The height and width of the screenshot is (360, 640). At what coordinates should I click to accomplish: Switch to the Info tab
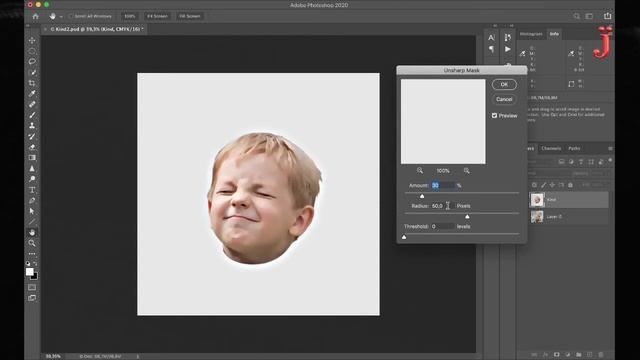[x=554, y=34]
